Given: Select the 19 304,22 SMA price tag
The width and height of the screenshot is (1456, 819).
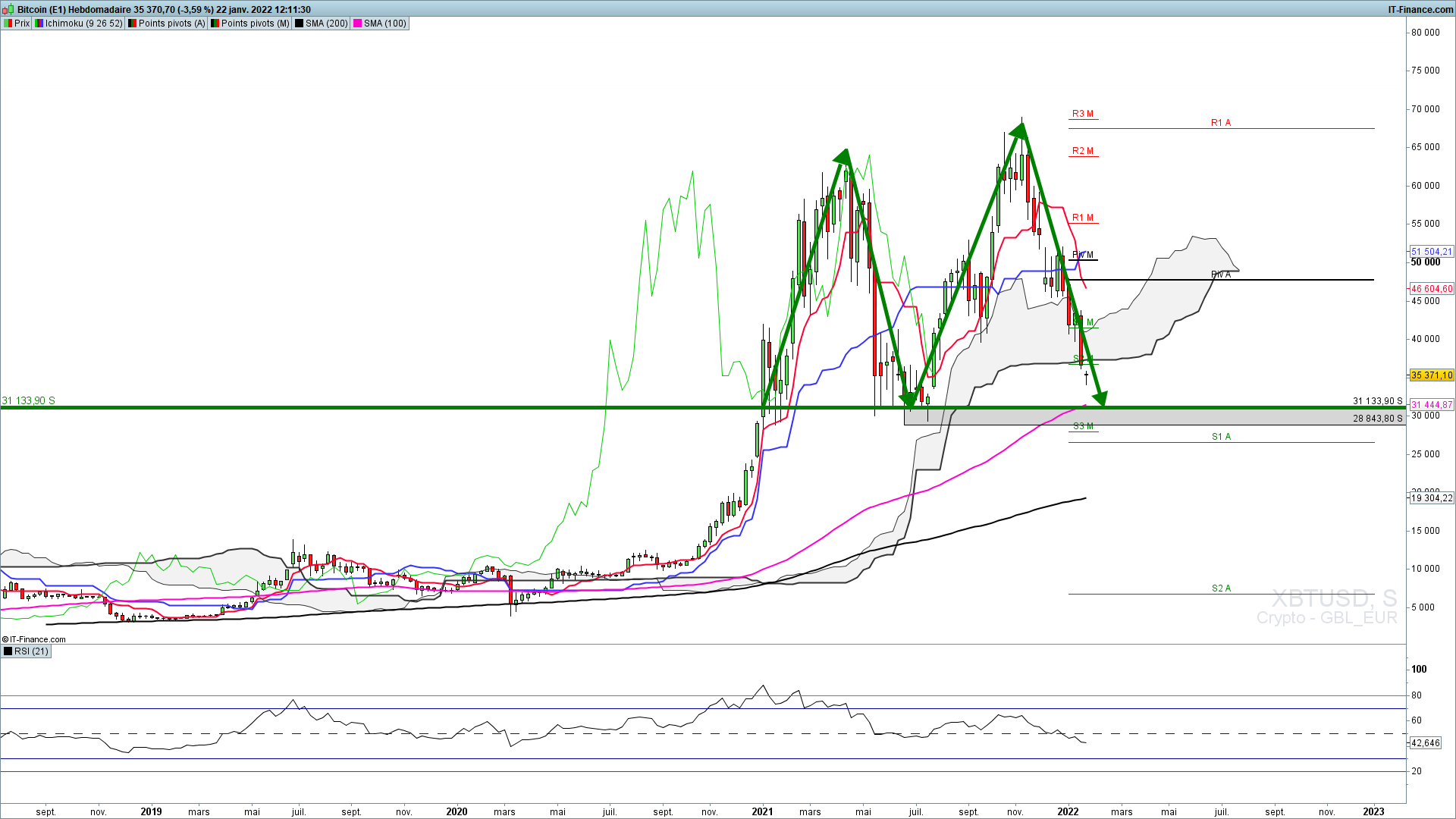Looking at the screenshot, I should (x=1432, y=498).
